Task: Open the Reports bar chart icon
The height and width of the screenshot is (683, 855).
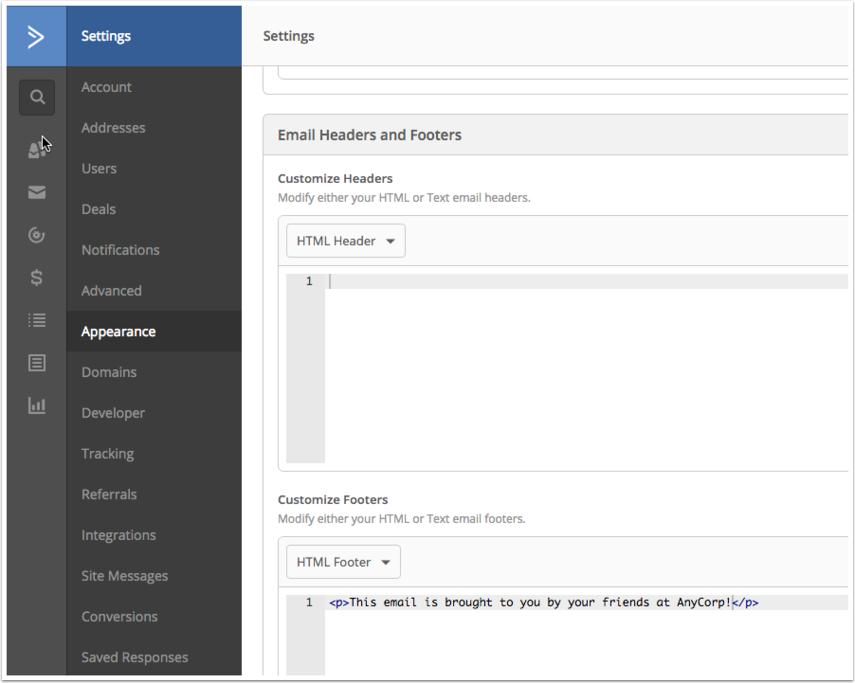Action: click(37, 405)
